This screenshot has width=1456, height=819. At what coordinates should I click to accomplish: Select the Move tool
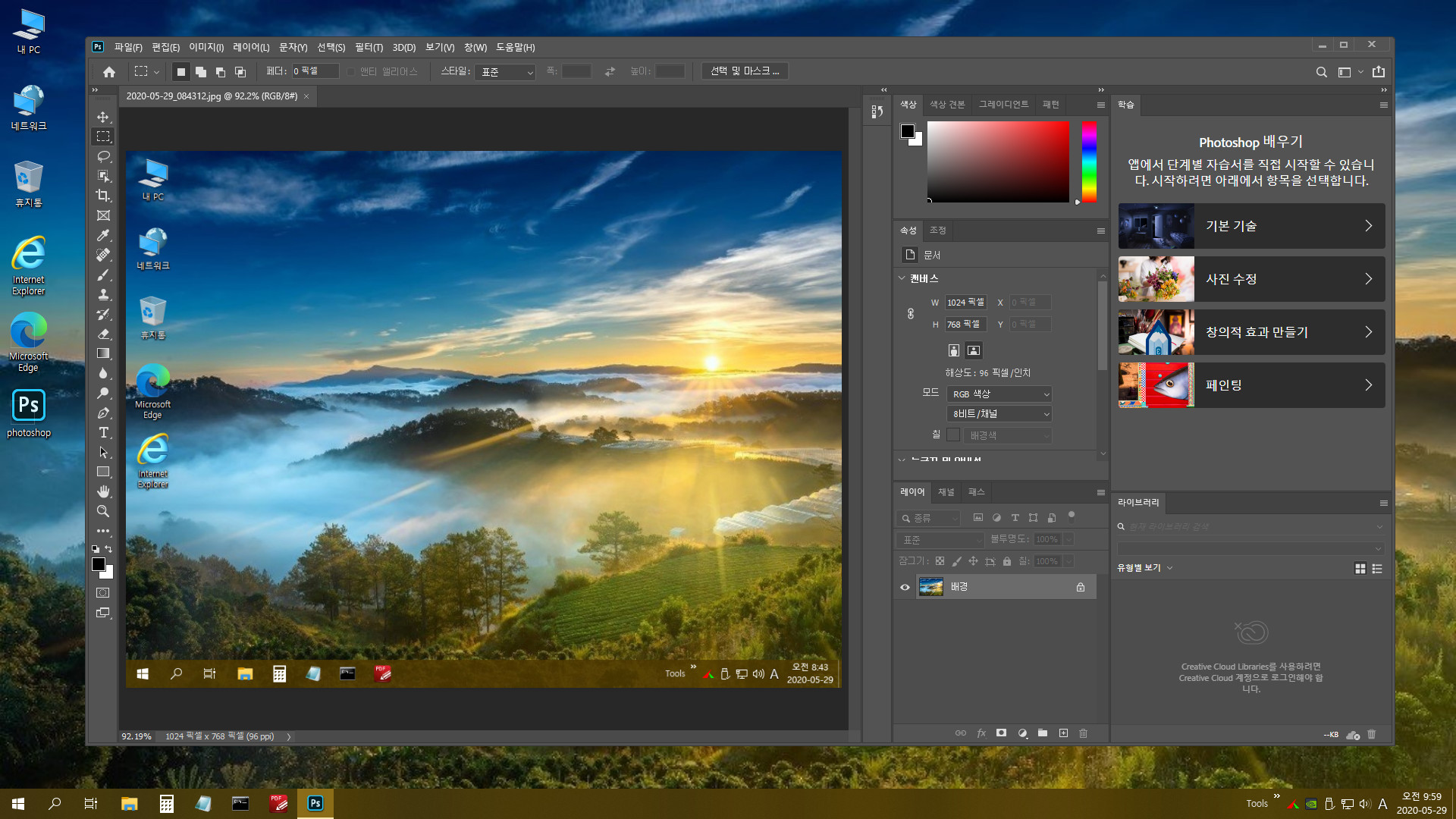click(103, 117)
